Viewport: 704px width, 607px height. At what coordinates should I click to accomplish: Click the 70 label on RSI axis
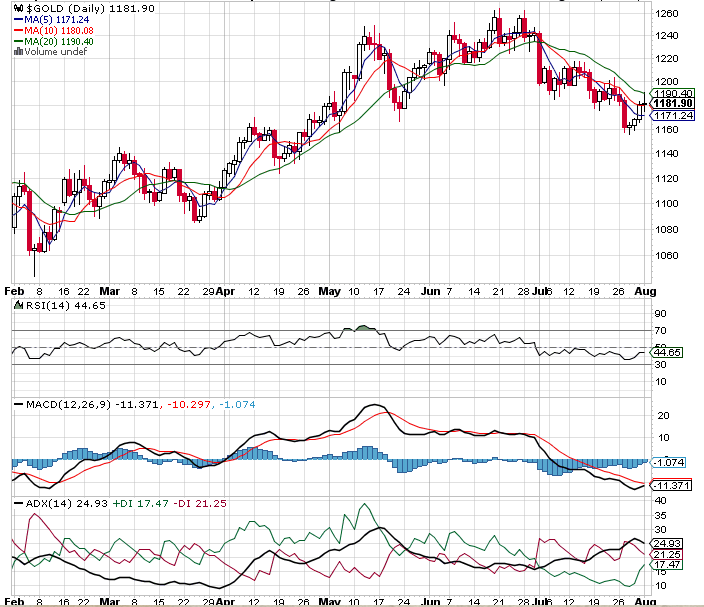(660, 330)
